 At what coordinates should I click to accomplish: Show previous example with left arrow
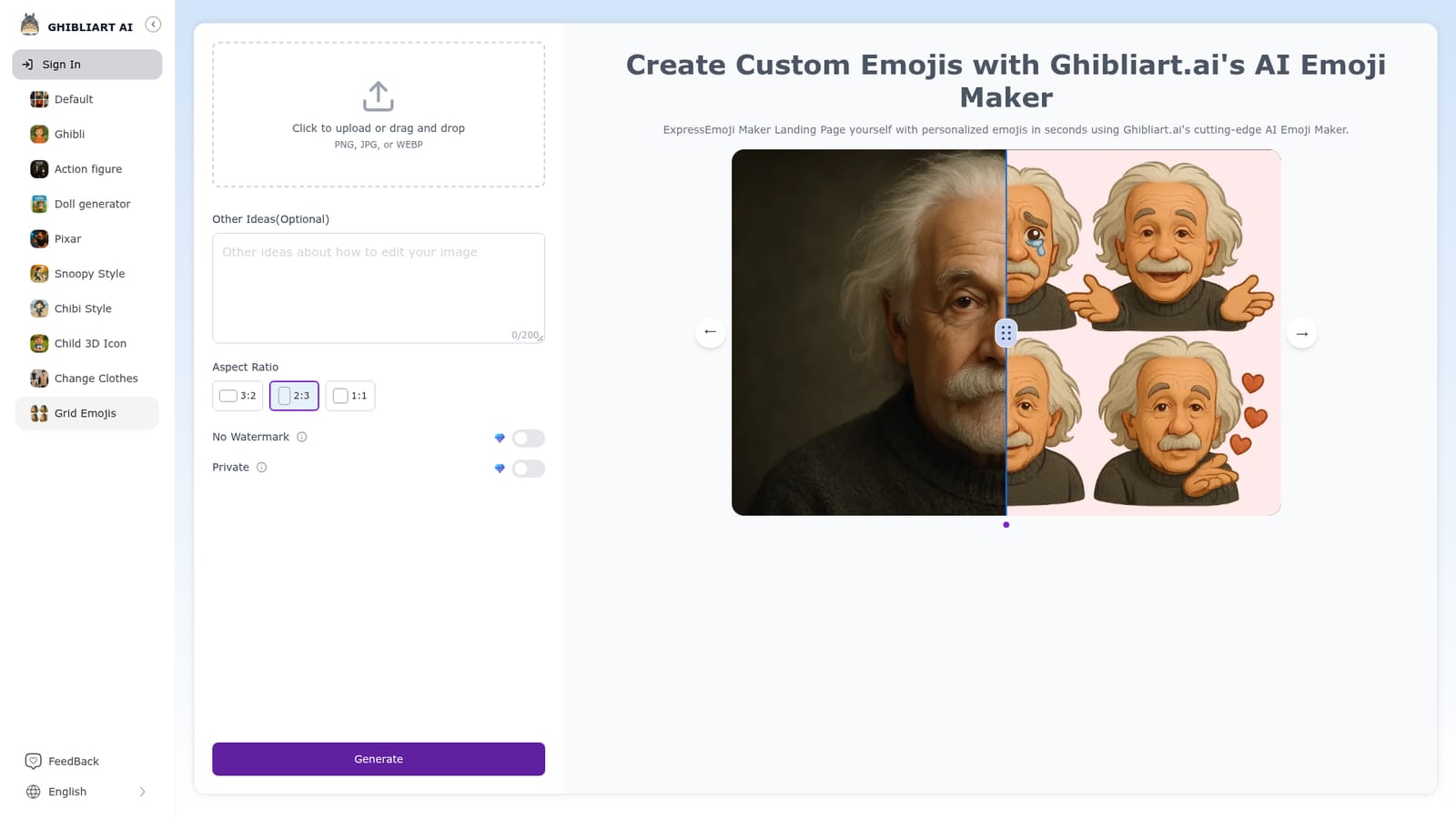pyautogui.click(x=710, y=332)
